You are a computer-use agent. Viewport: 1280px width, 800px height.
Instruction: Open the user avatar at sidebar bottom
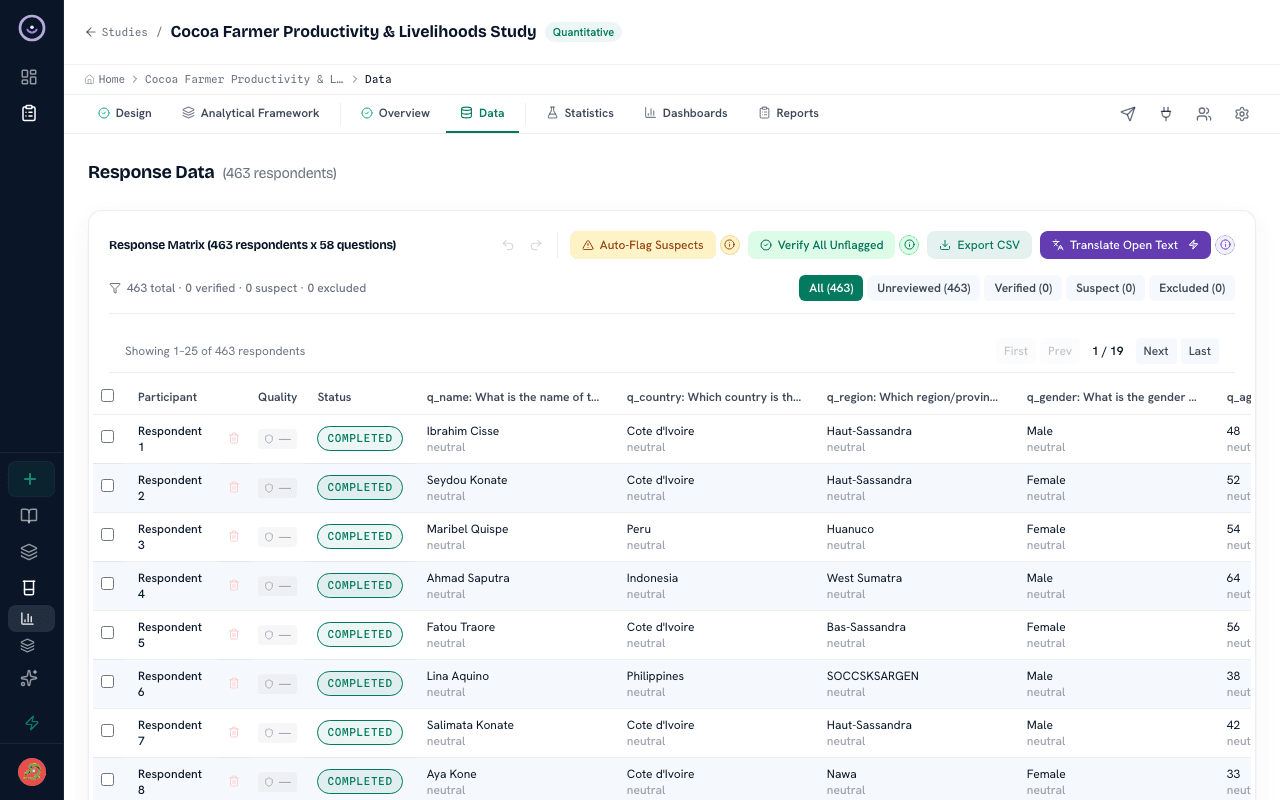click(x=32, y=772)
